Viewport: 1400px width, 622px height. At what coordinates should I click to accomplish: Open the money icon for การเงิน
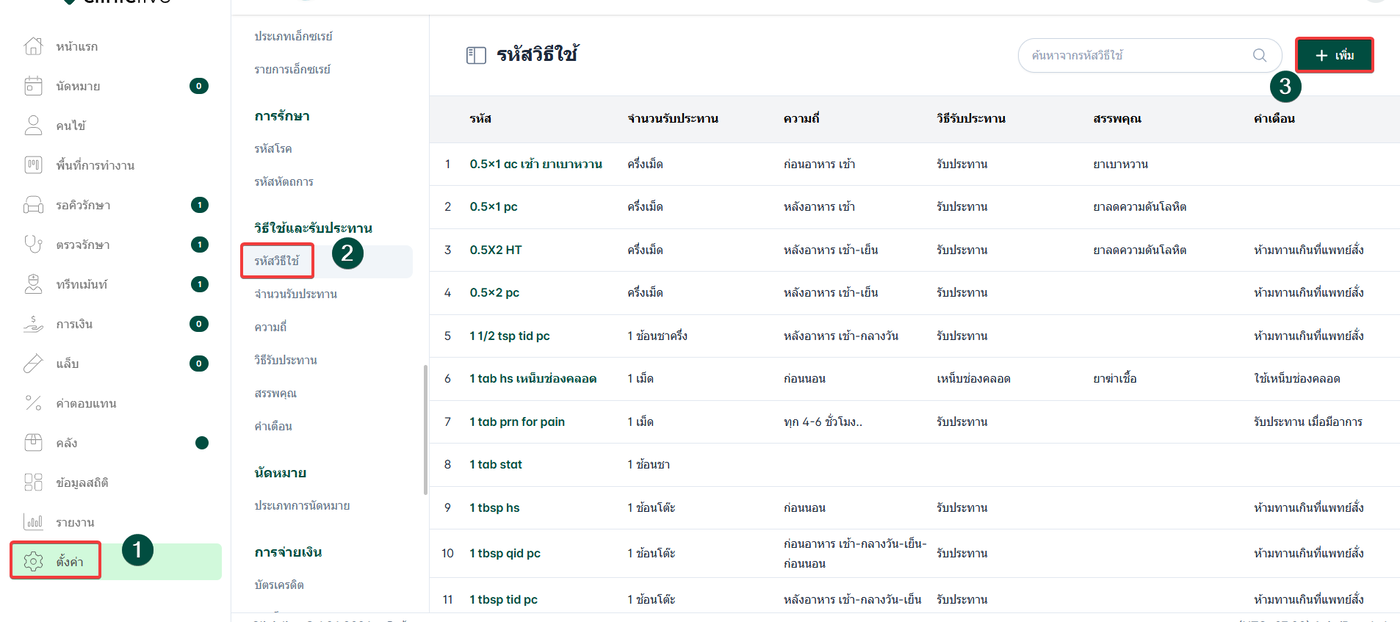click(x=33, y=324)
